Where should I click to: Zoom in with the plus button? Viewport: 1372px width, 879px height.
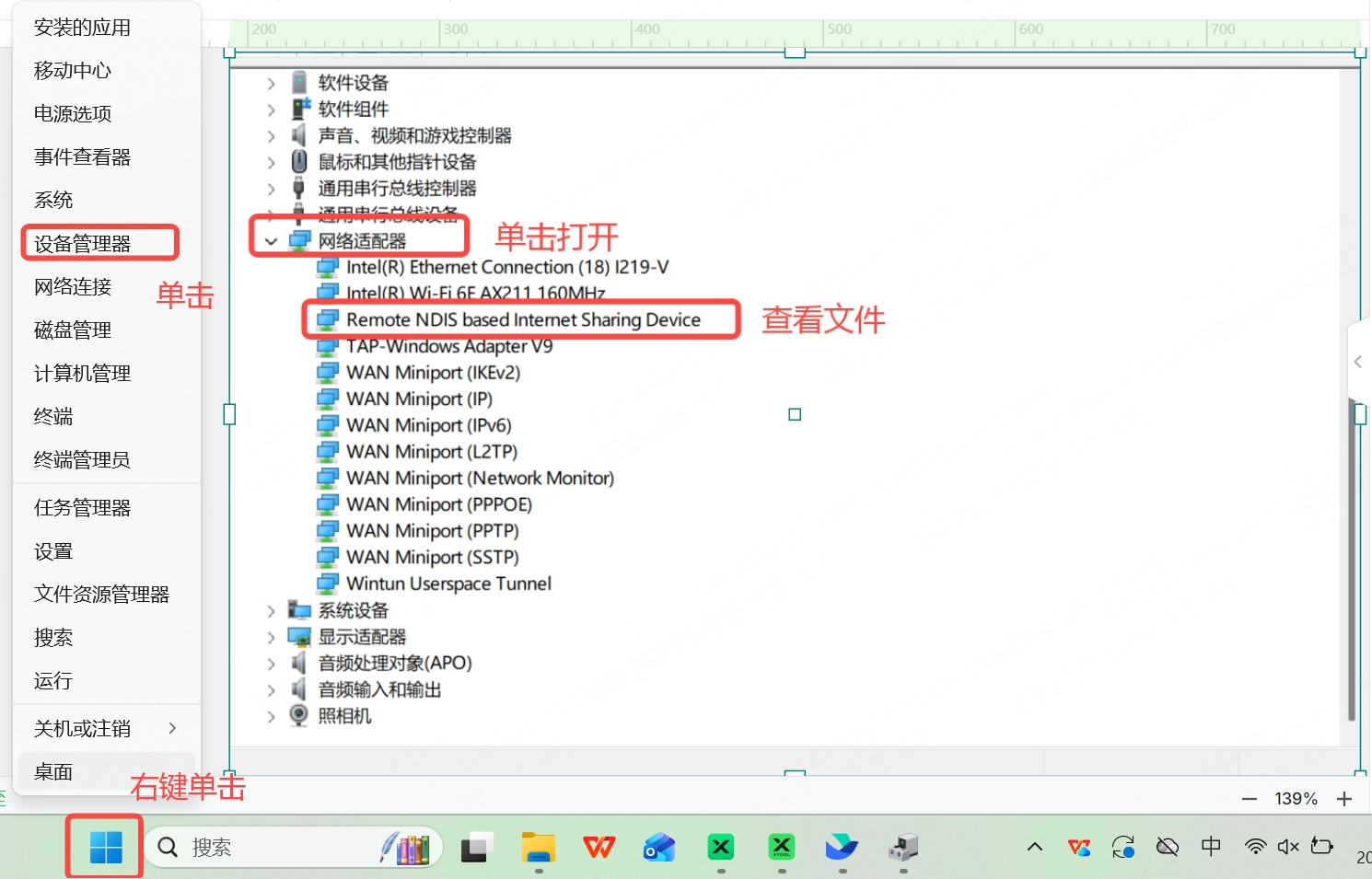(x=1344, y=799)
